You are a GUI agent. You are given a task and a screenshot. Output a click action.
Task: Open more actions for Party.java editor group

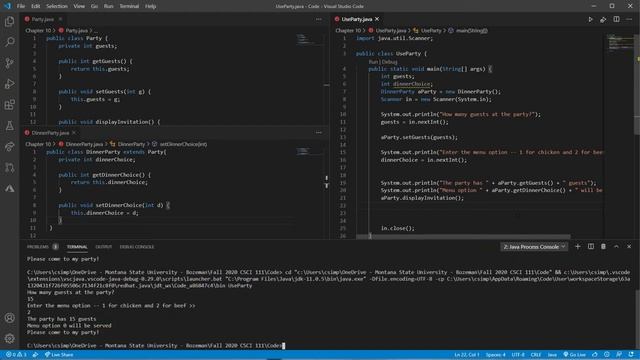tap(318, 19)
